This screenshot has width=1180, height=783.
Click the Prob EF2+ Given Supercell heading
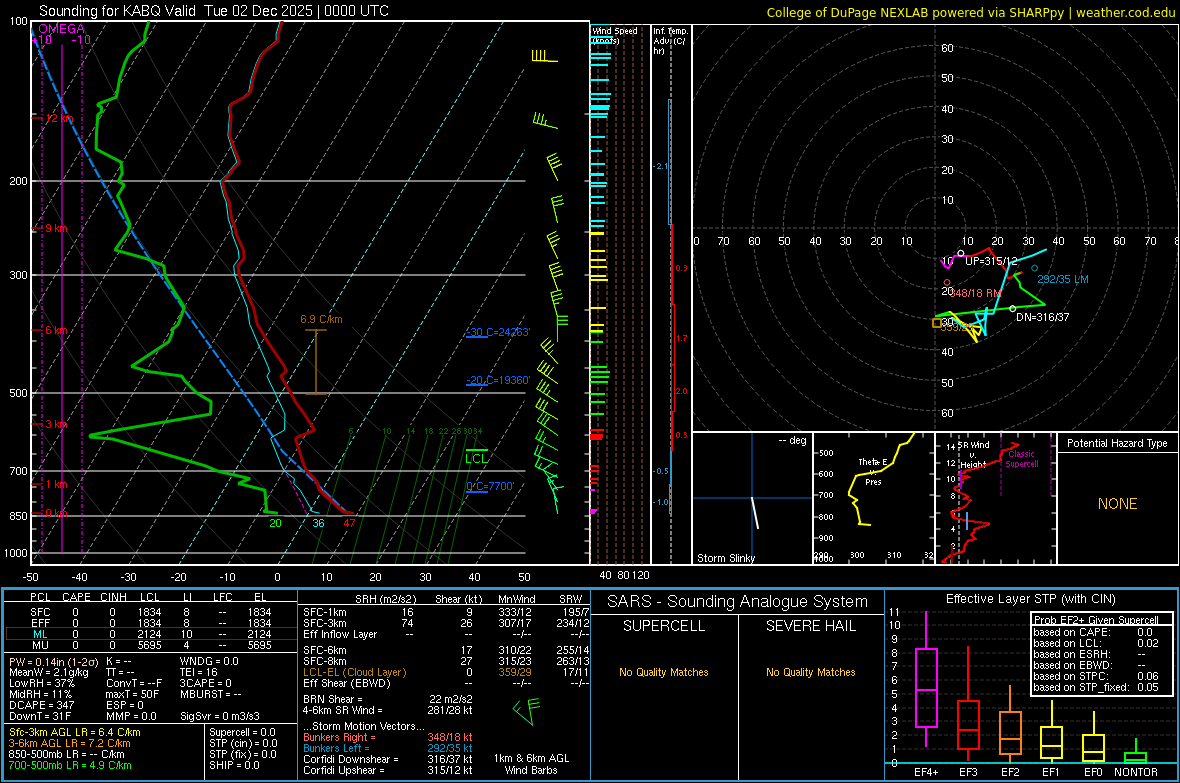pyautogui.click(x=1096, y=620)
